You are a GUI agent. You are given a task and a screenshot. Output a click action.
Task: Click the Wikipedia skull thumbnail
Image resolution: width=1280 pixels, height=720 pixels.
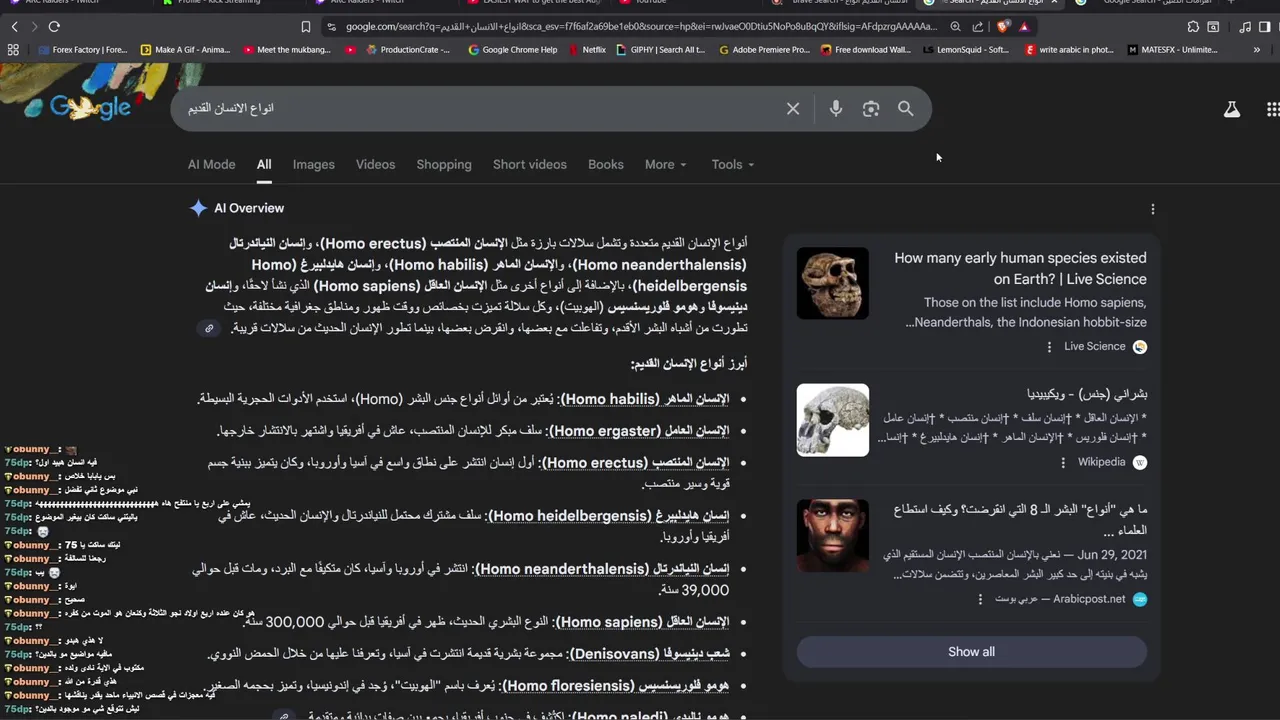click(x=833, y=420)
